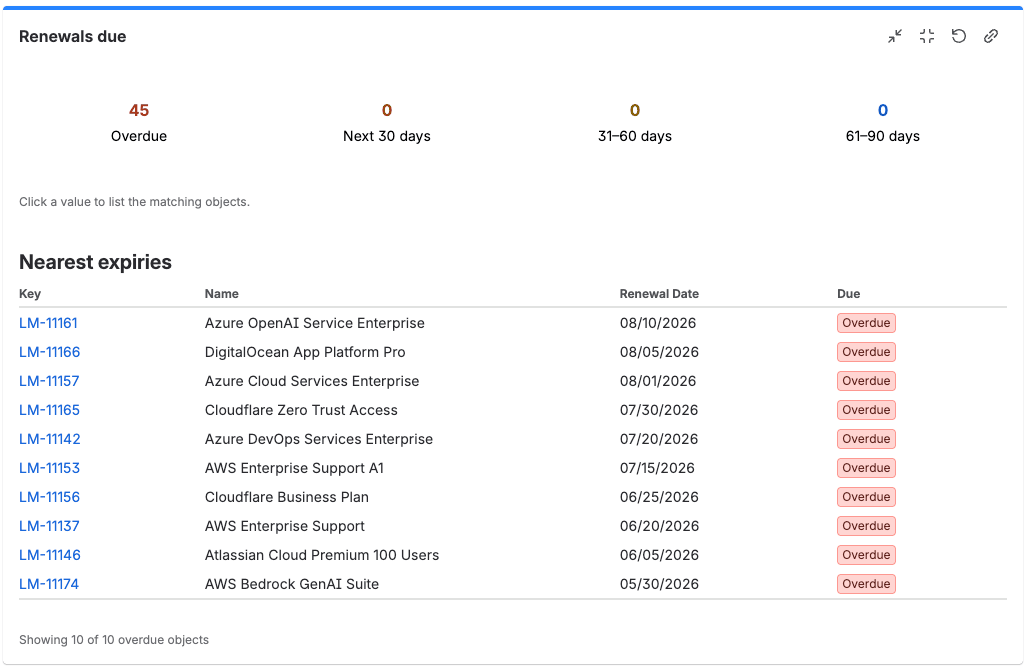Open object LM-11146

pyautogui.click(x=50, y=555)
